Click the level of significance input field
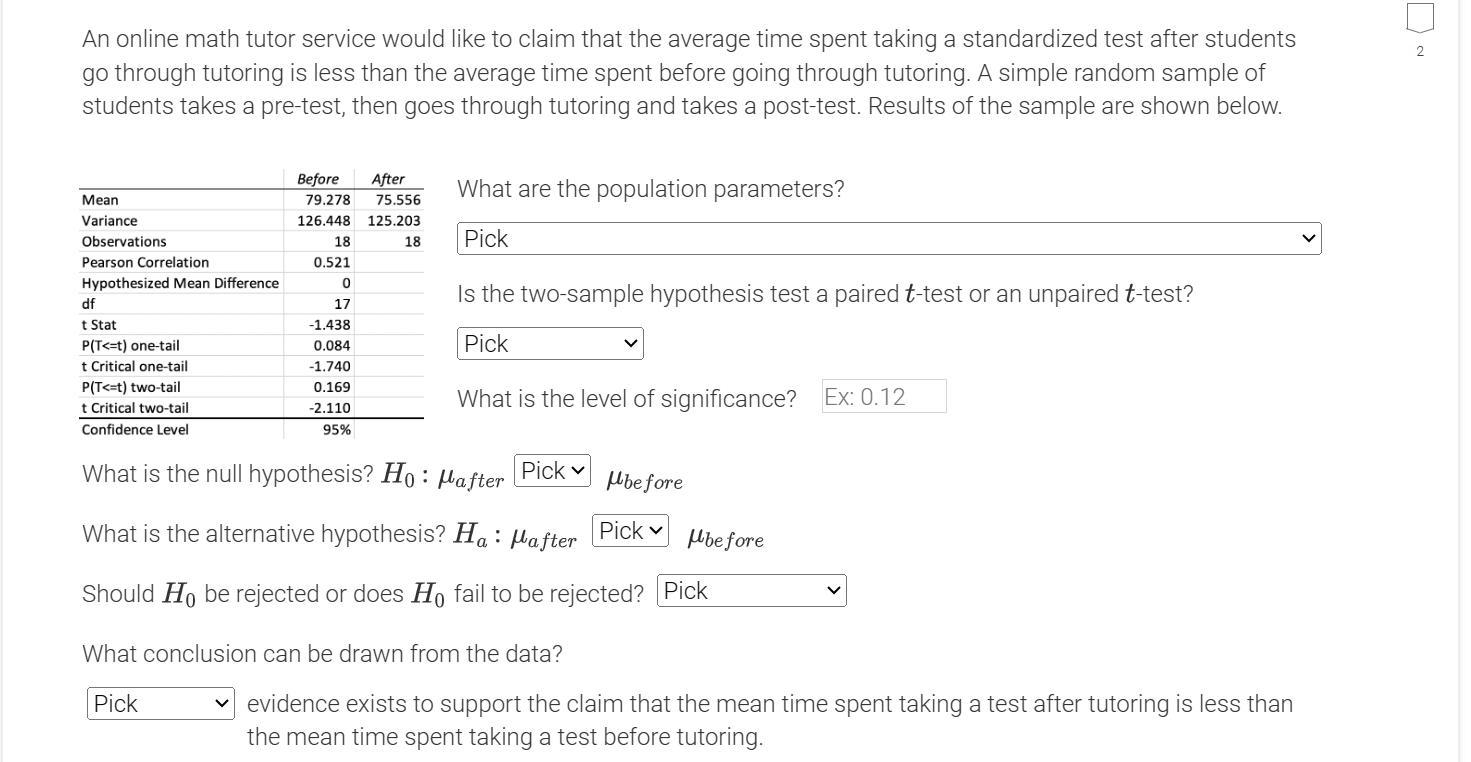The width and height of the screenshot is (1471, 762). (x=883, y=396)
